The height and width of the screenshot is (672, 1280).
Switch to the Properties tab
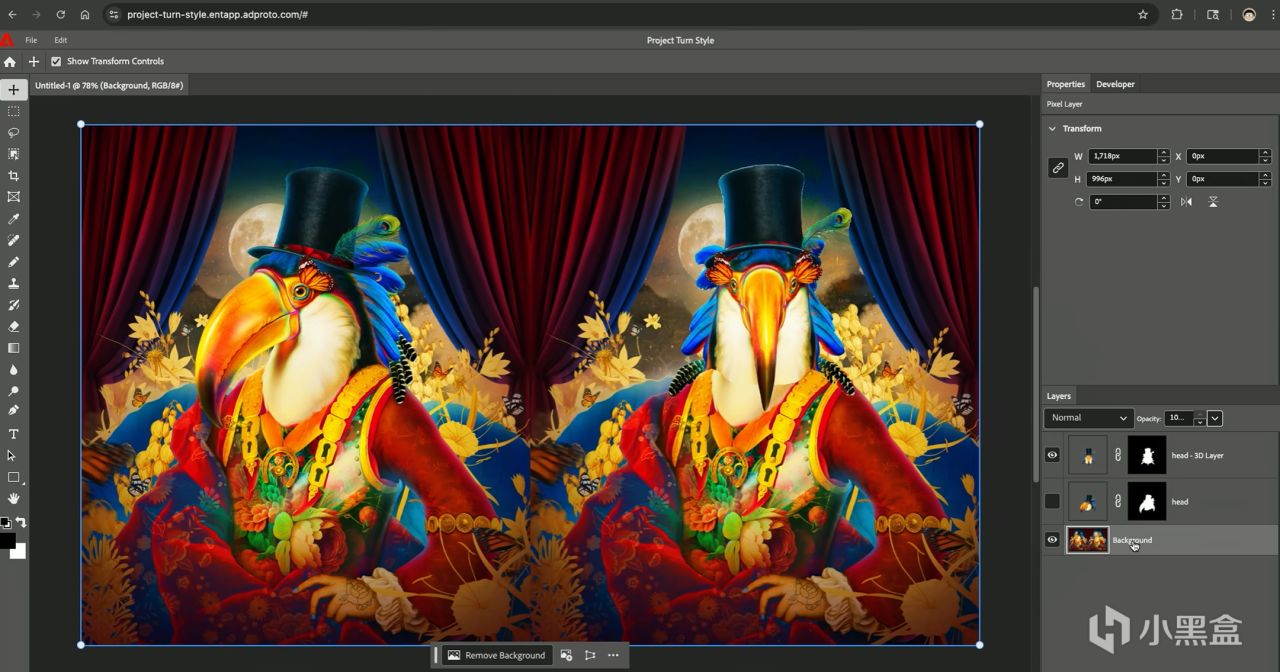pos(1065,84)
